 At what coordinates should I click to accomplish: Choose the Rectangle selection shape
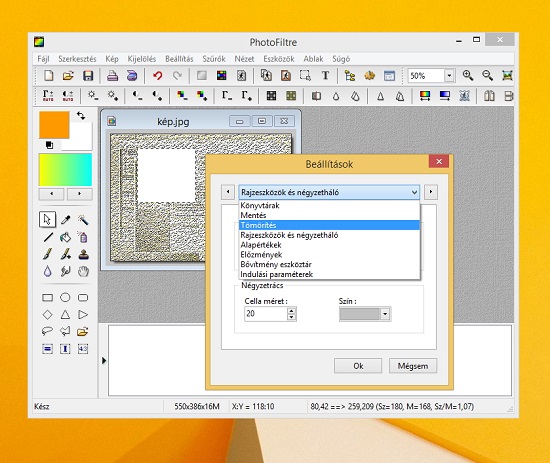pyautogui.click(x=47, y=298)
